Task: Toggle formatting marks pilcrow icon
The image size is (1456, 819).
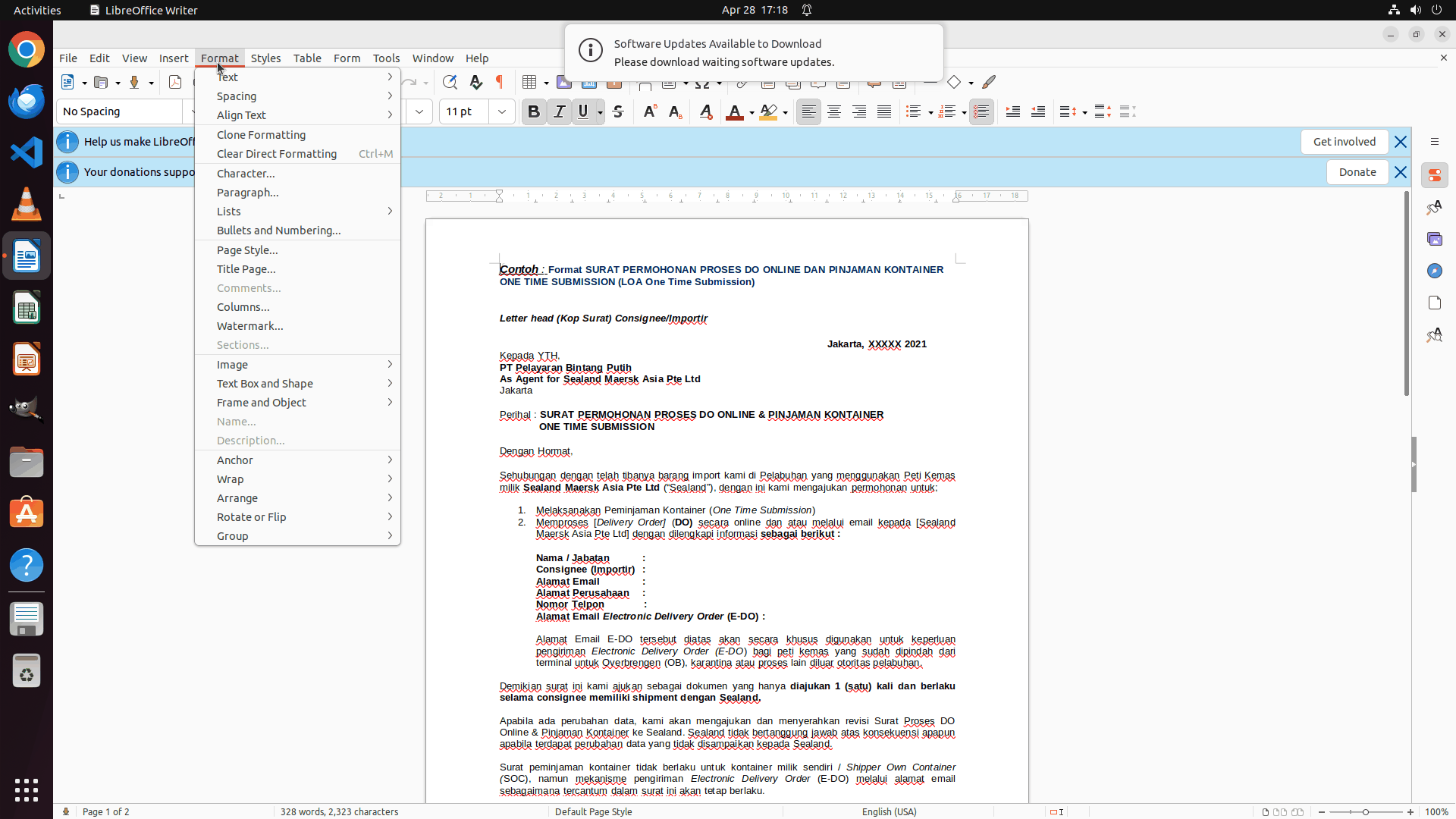Action: pos(500,82)
